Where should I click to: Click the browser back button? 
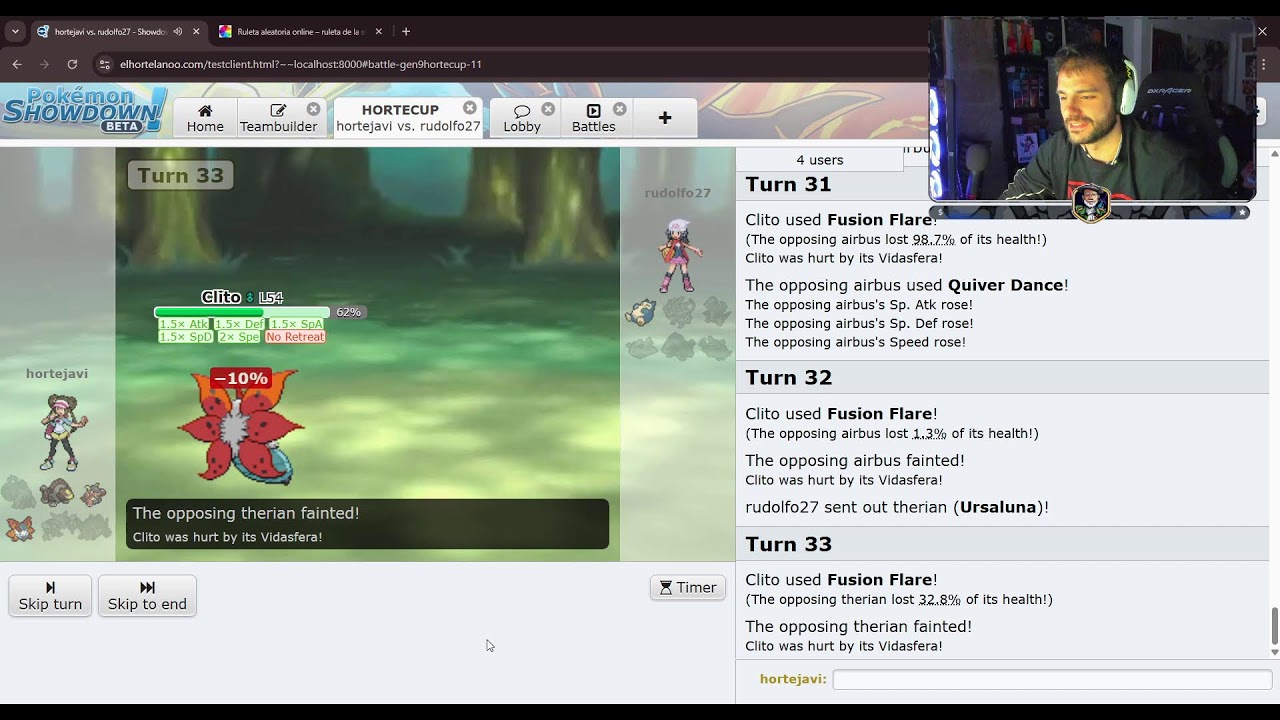[17, 64]
